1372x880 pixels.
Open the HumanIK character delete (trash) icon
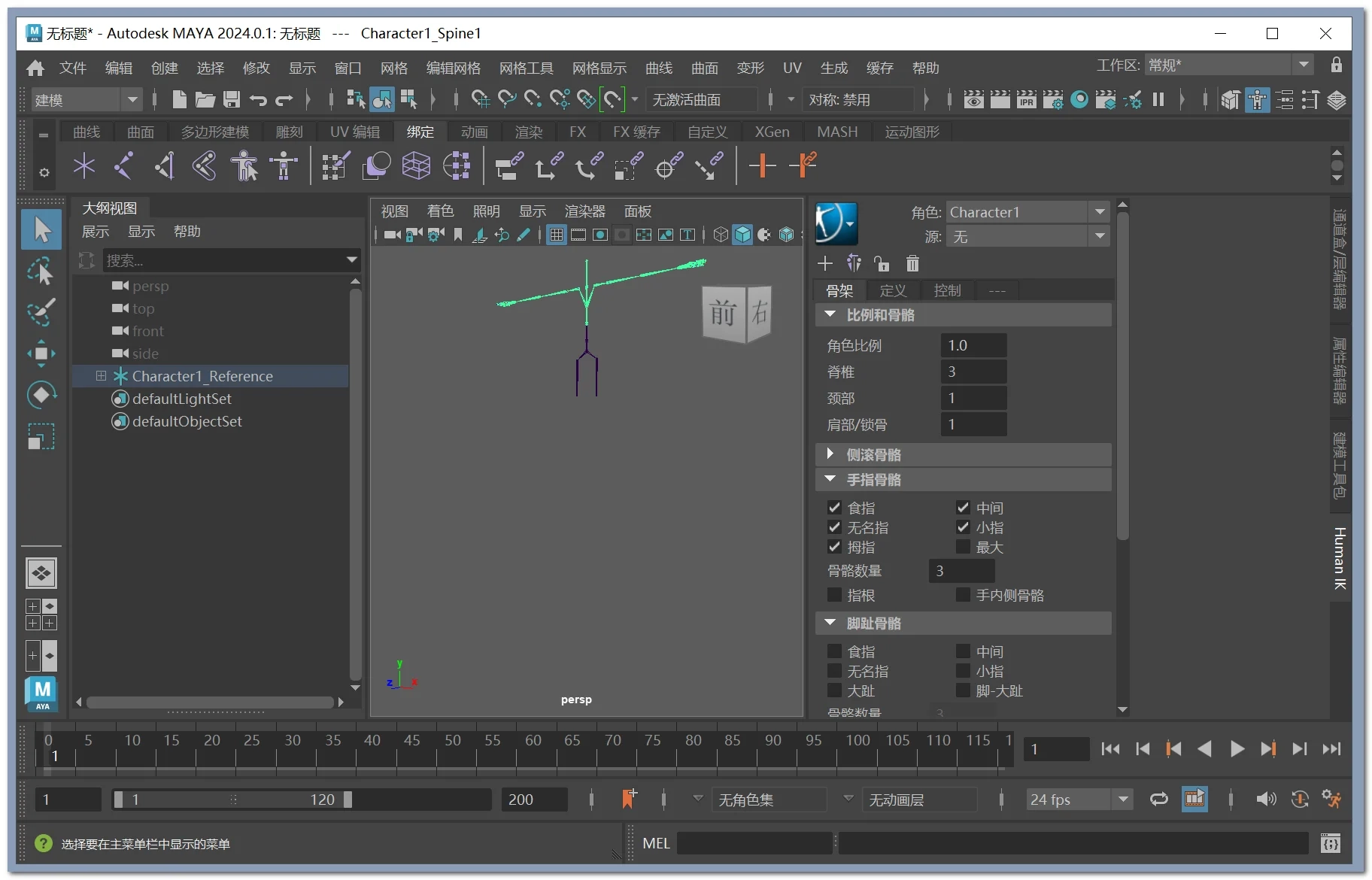(912, 263)
